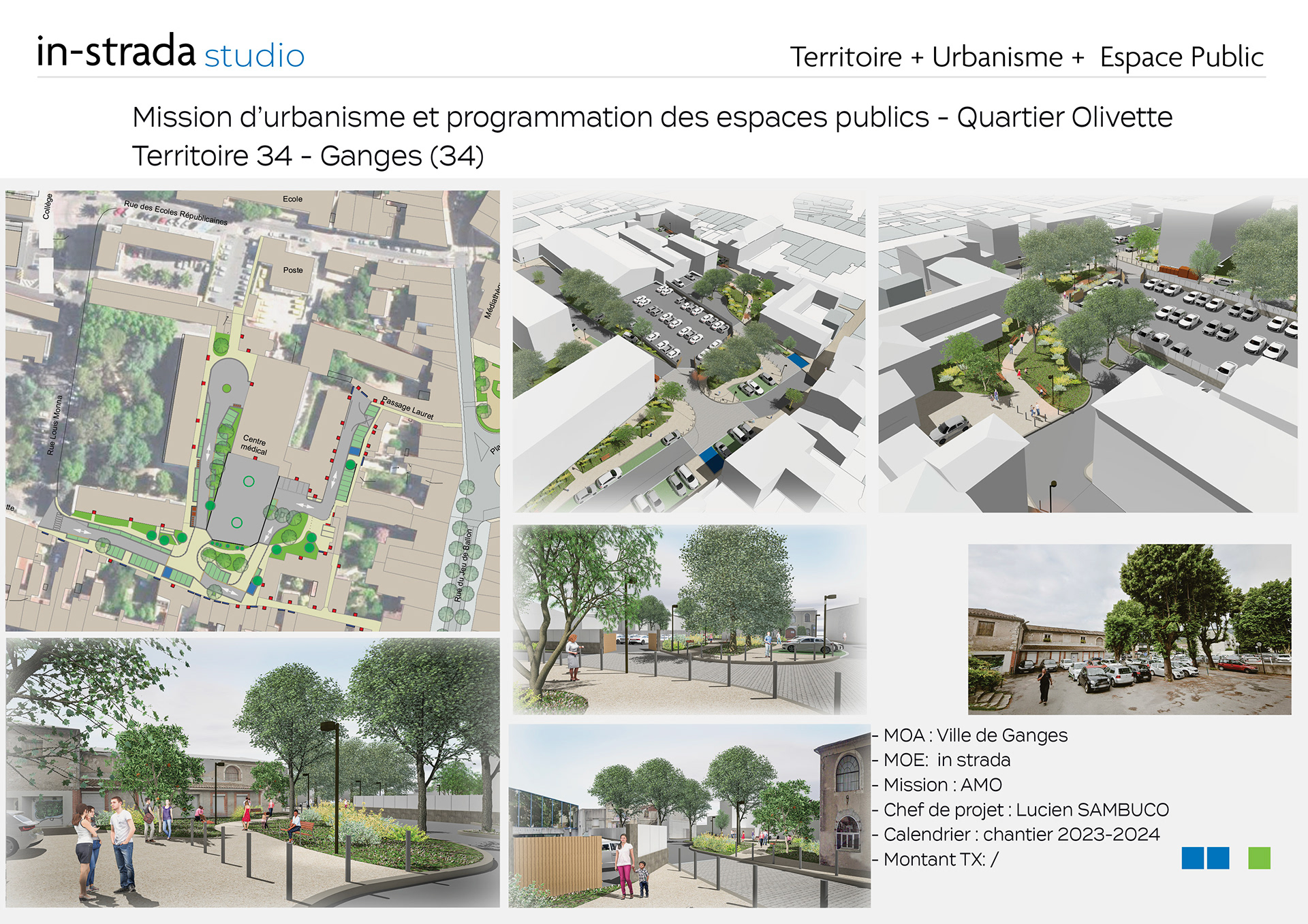Open the street-level rendering with couple
Image resolution: width=1308 pixels, height=924 pixels.
(x=252, y=772)
